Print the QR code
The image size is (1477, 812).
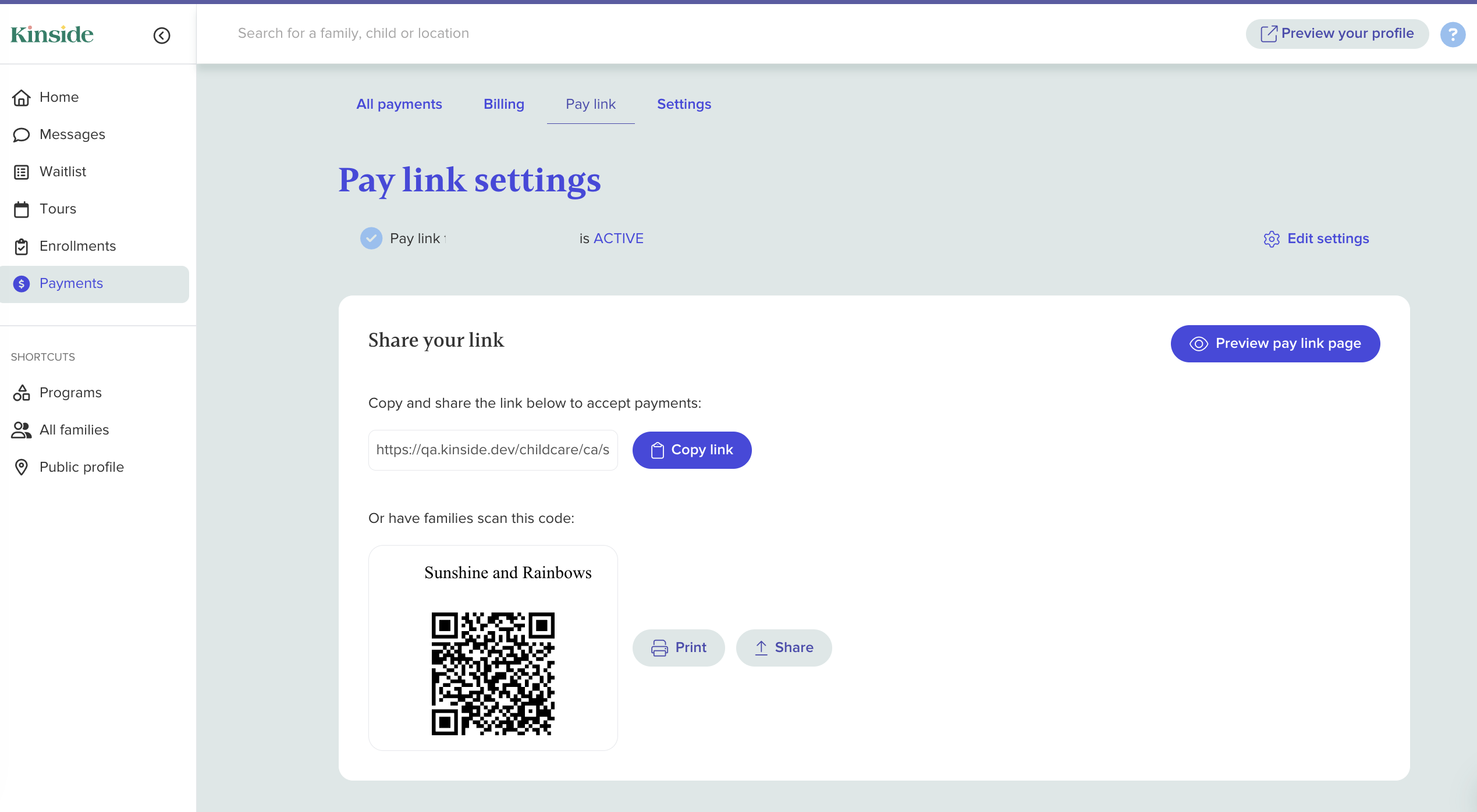[x=679, y=648]
